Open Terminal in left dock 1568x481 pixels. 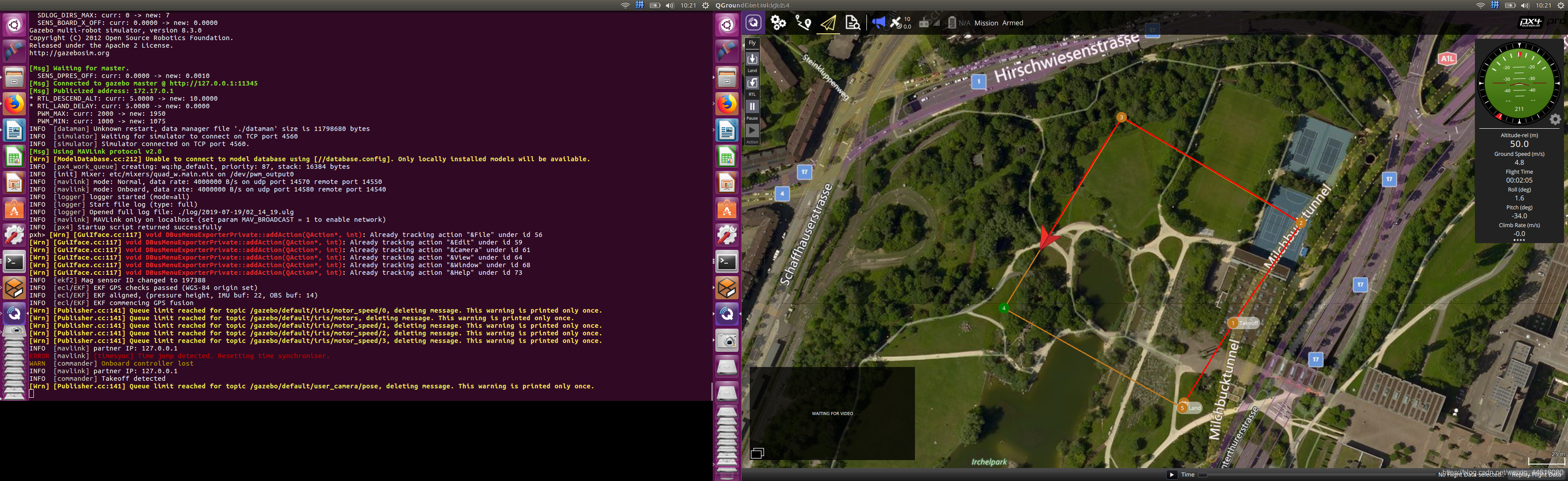pyautogui.click(x=14, y=262)
